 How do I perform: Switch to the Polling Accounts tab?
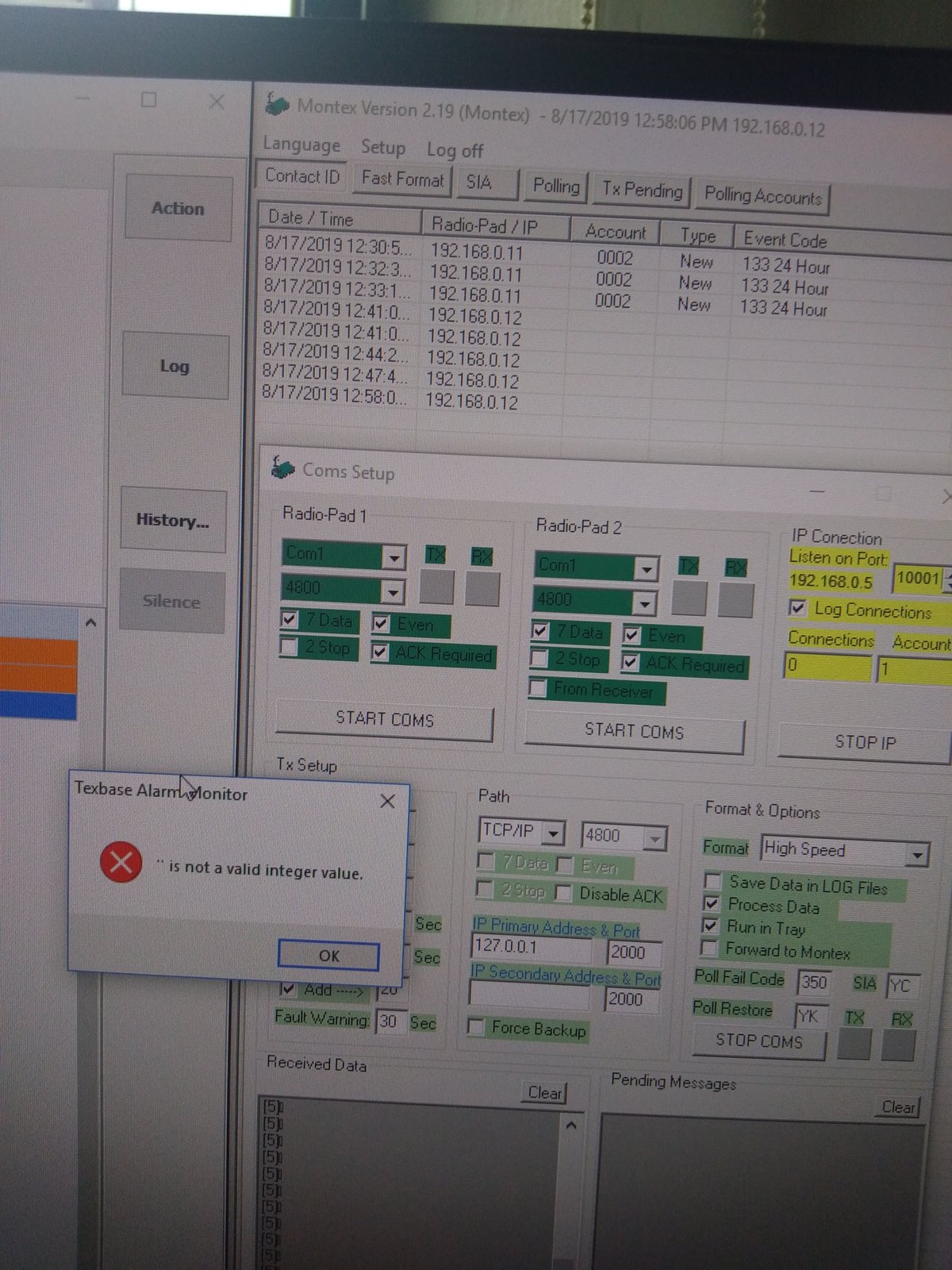click(x=763, y=197)
